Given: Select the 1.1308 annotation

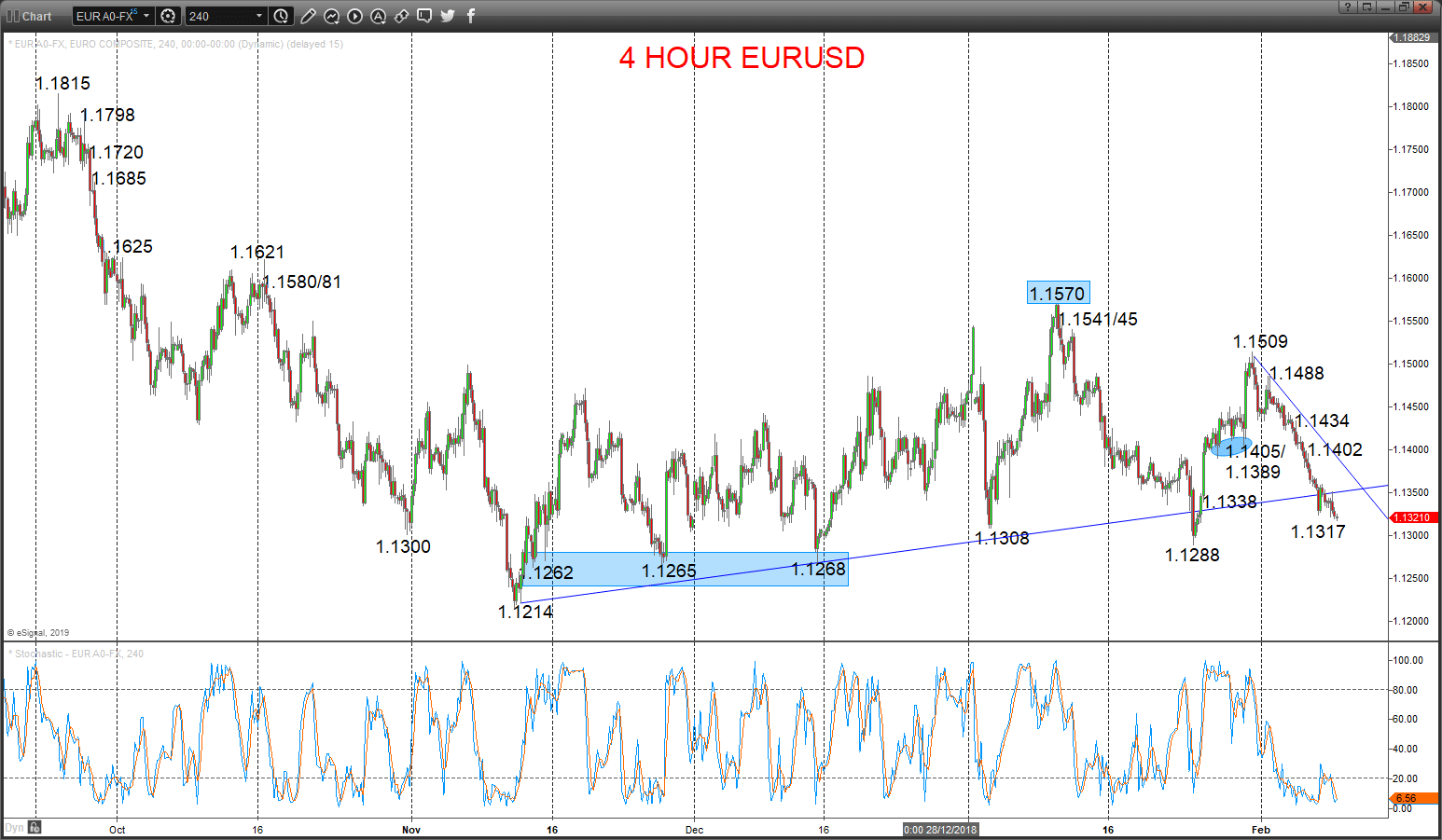Looking at the screenshot, I should click(1002, 538).
